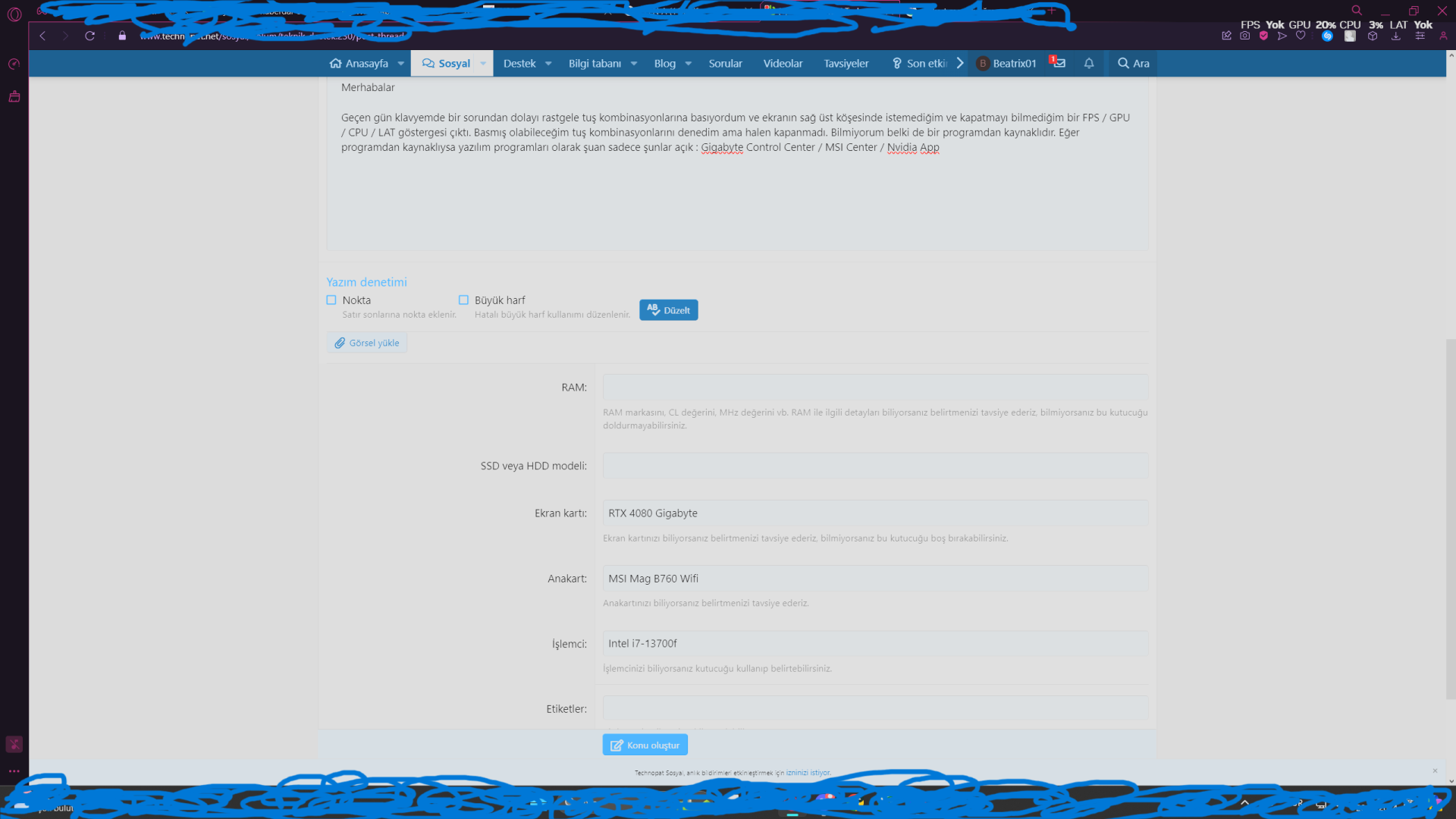The height and width of the screenshot is (819, 1456).
Task: Click the ad blocker shield icon
Action: pos(1263,36)
